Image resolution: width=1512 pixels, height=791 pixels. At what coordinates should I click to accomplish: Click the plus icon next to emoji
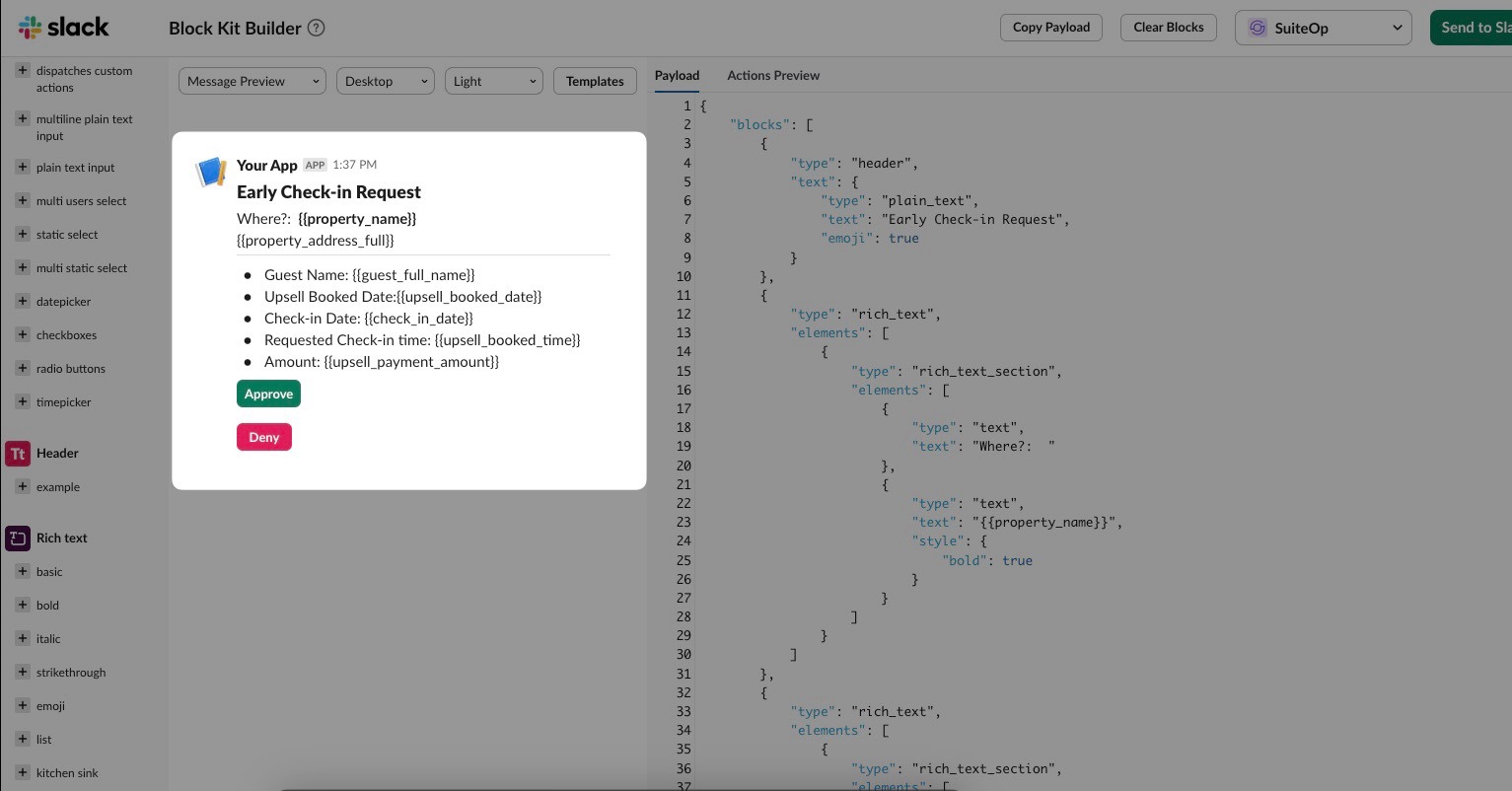pyautogui.click(x=23, y=706)
